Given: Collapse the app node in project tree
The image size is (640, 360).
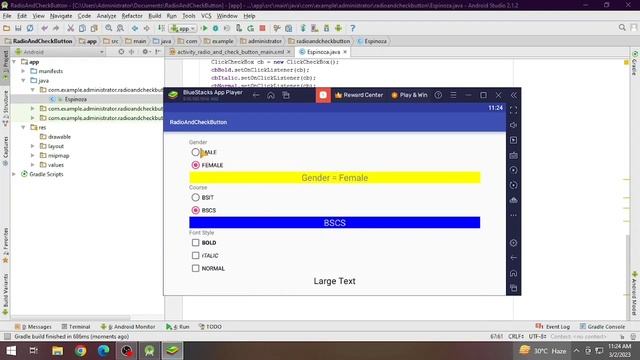Looking at the screenshot, I should (14, 62).
